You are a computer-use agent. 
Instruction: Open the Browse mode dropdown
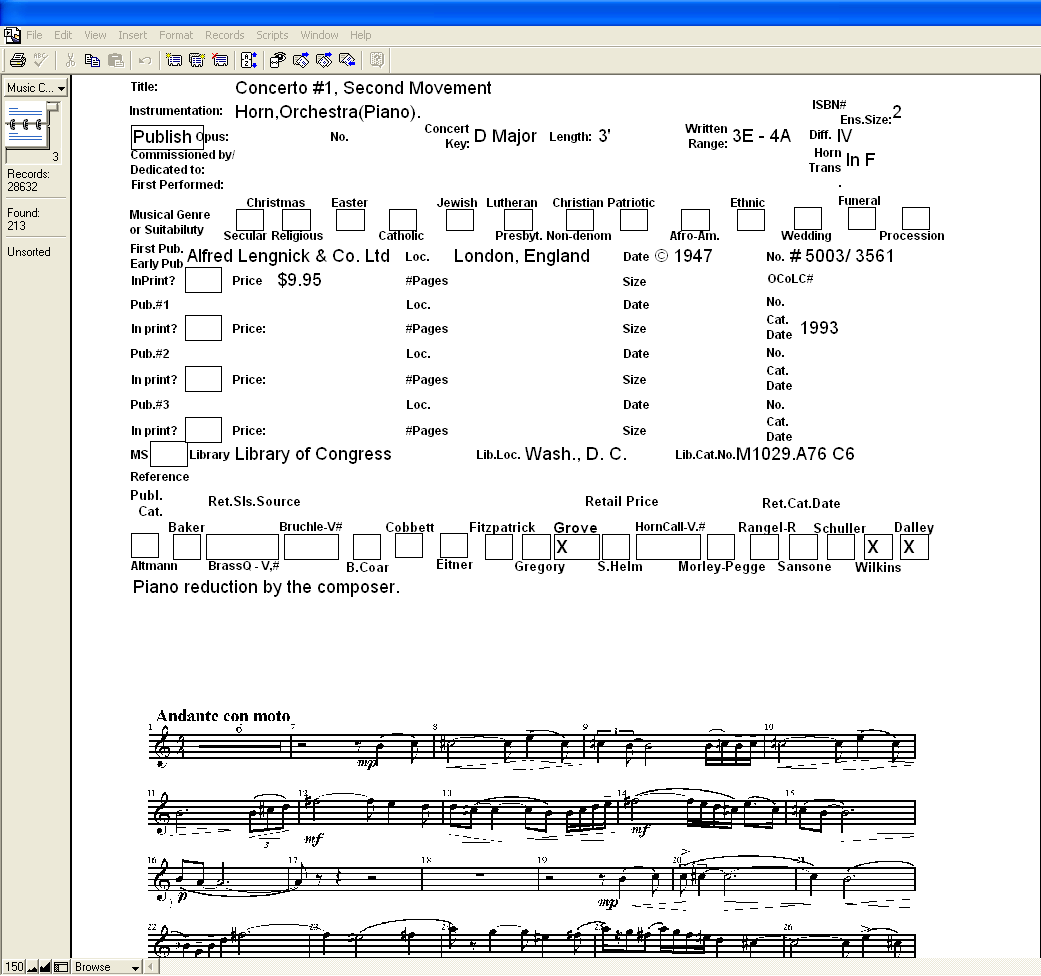(x=107, y=967)
